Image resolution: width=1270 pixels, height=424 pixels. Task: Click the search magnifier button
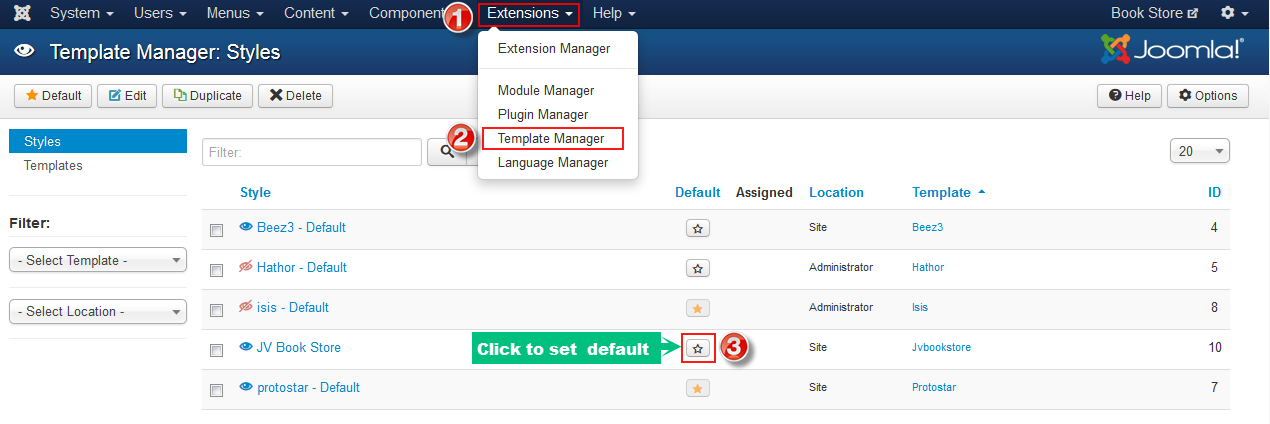[x=446, y=152]
